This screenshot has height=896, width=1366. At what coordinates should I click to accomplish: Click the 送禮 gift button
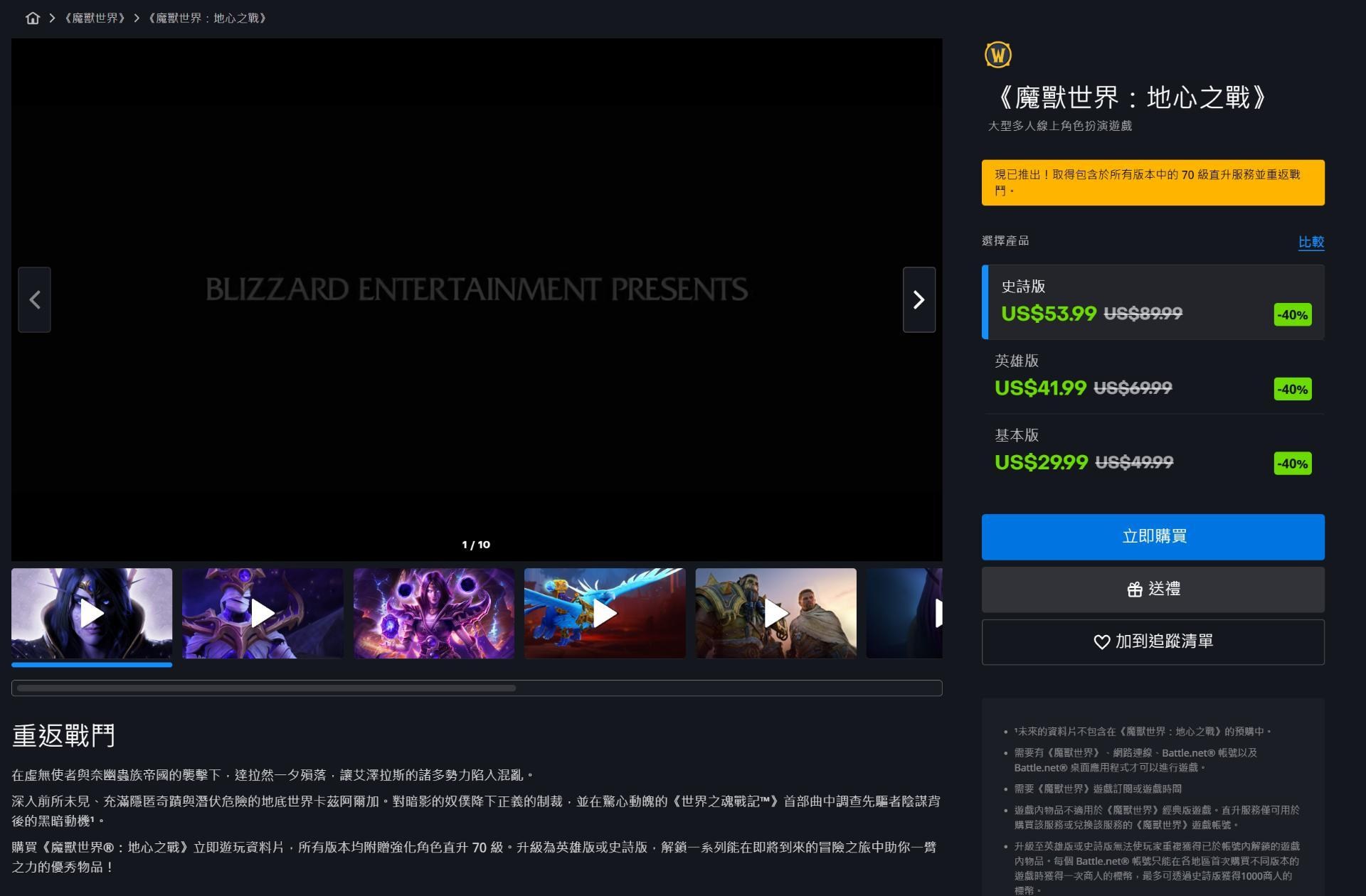pos(1153,590)
